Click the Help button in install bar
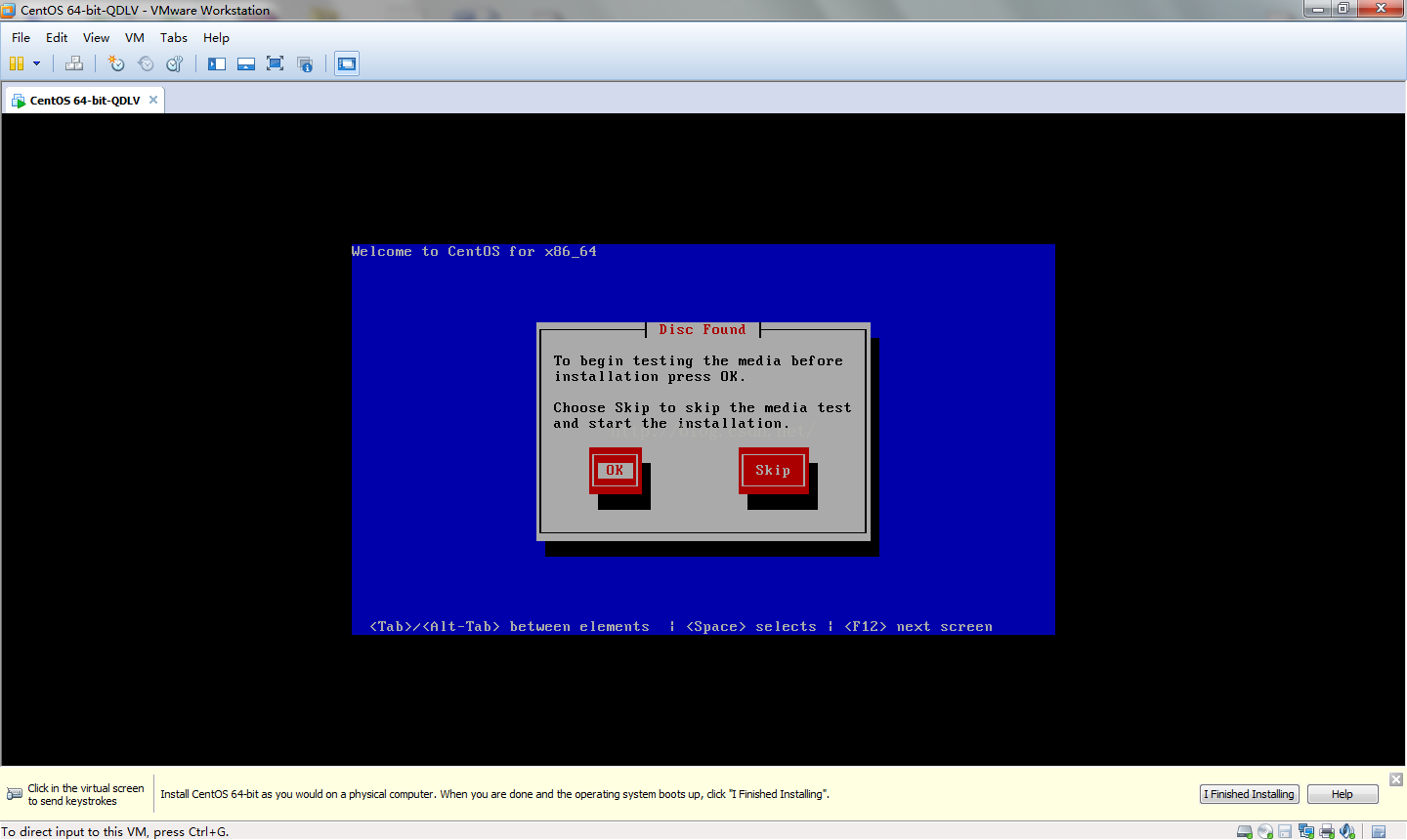1407x840 pixels. pos(1343,794)
